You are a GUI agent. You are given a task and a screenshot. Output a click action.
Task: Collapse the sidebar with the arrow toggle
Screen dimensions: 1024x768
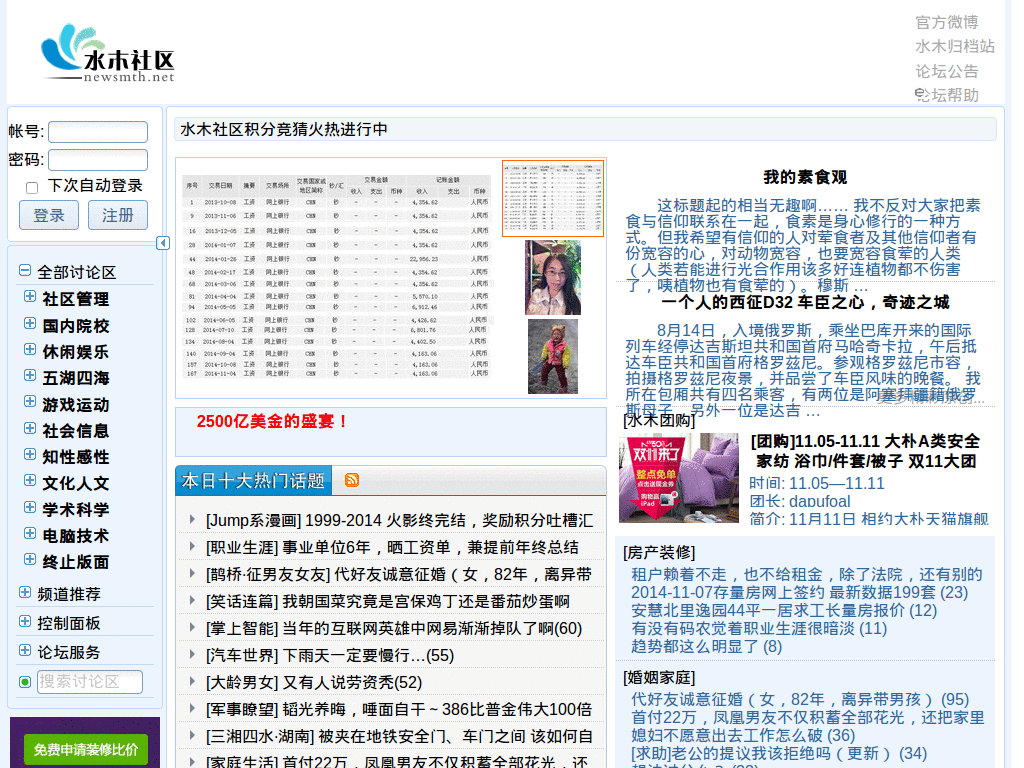tap(163, 243)
